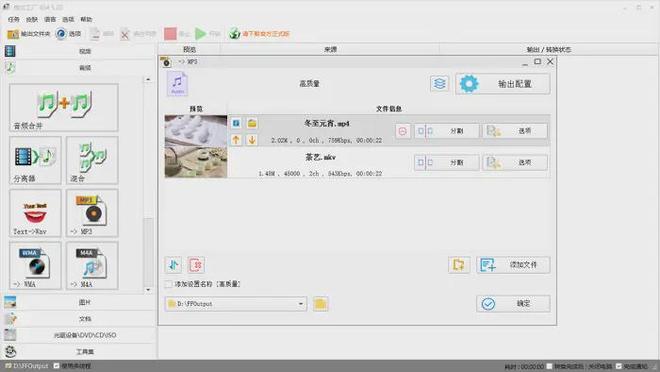Click the 输出配置 button
660x372 pixels.
(503, 84)
